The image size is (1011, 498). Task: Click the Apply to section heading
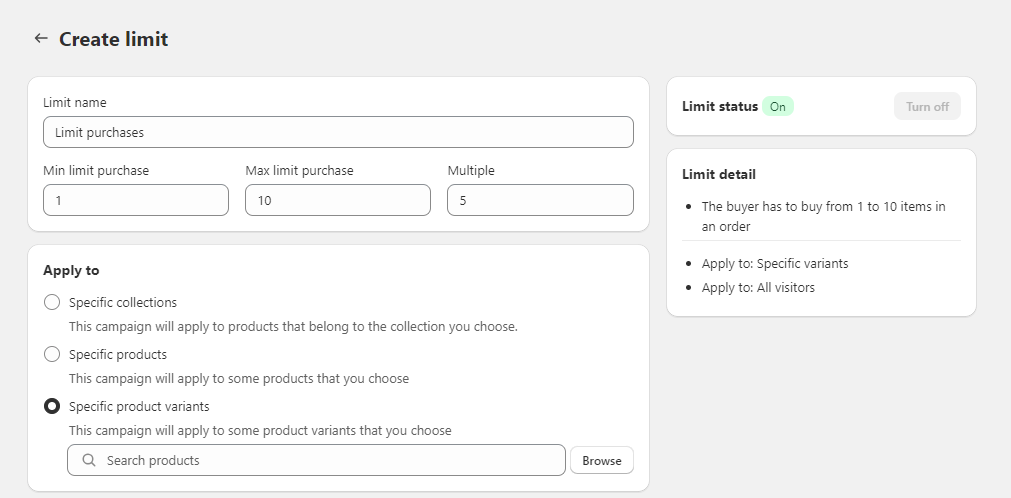click(x=71, y=270)
